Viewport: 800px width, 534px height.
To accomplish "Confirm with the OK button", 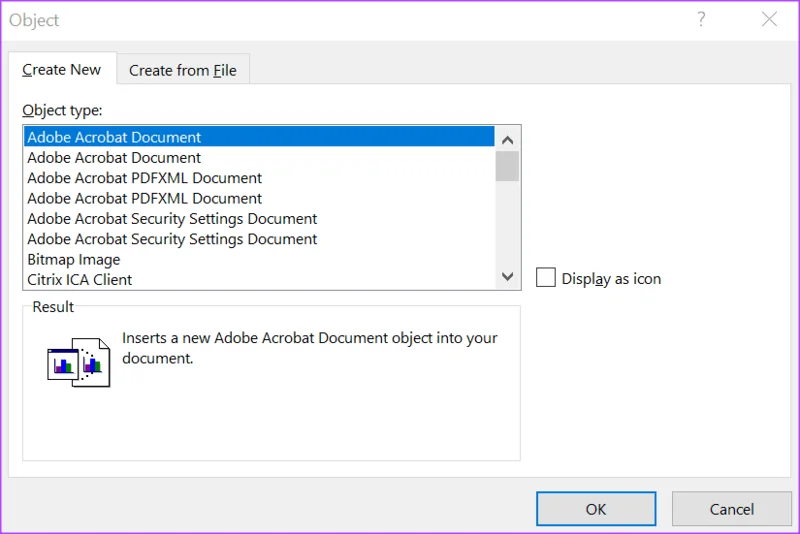I will (x=596, y=508).
